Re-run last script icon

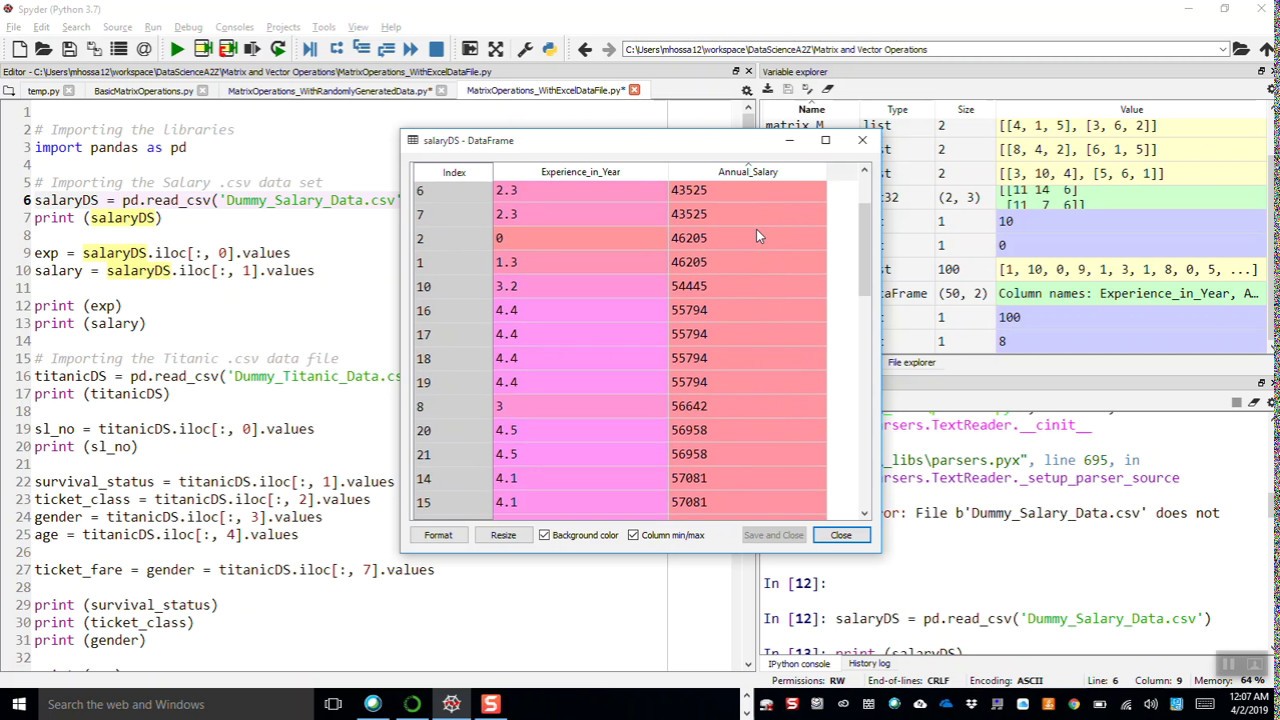tap(278, 49)
